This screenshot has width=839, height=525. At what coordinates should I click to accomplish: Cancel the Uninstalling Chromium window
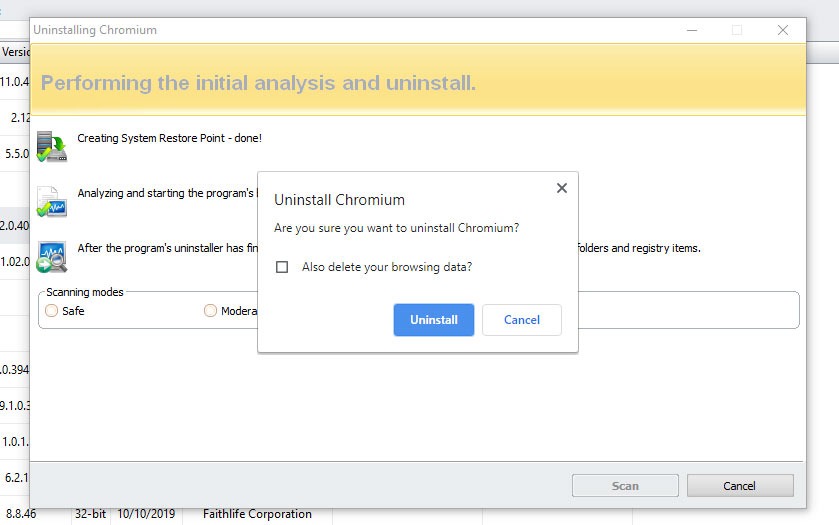click(x=740, y=485)
